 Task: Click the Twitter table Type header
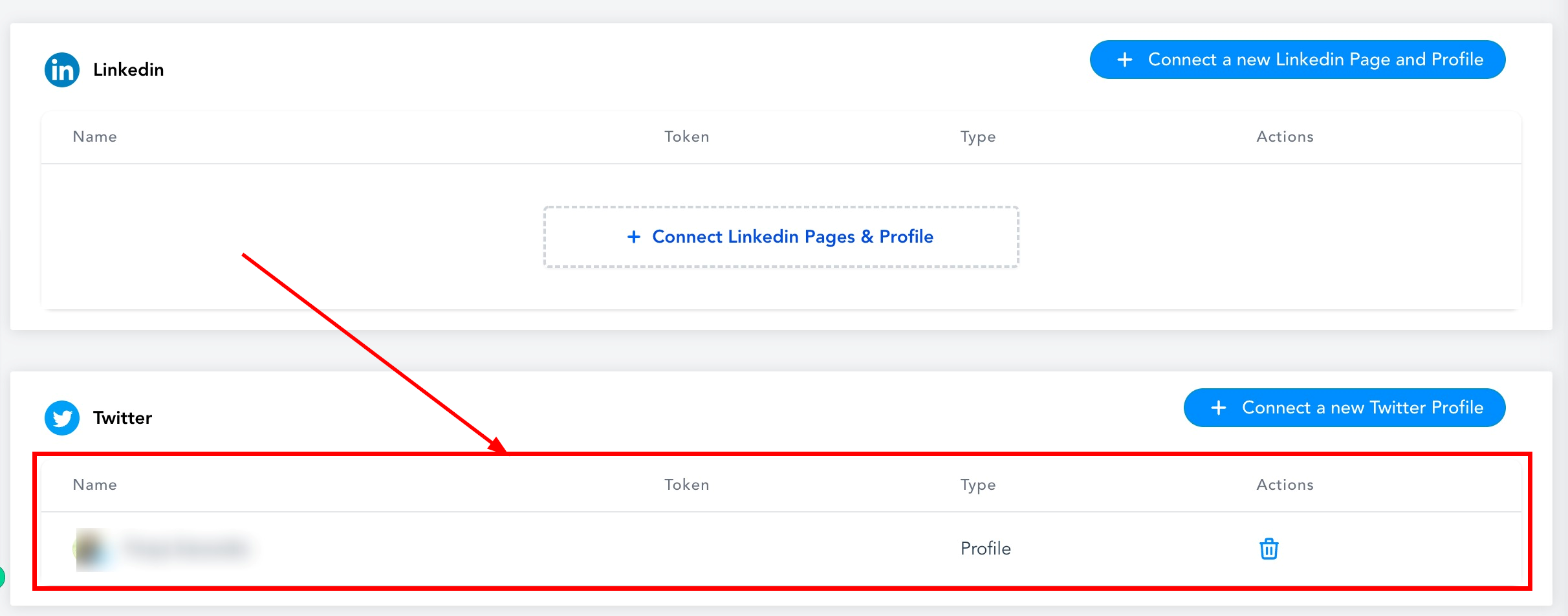click(x=978, y=485)
